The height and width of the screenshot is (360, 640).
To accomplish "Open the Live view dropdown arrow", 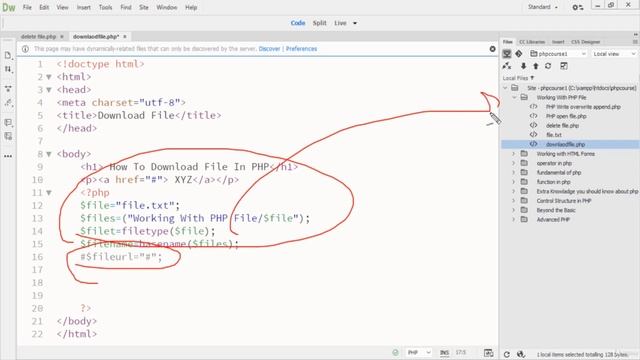I will [x=355, y=23].
